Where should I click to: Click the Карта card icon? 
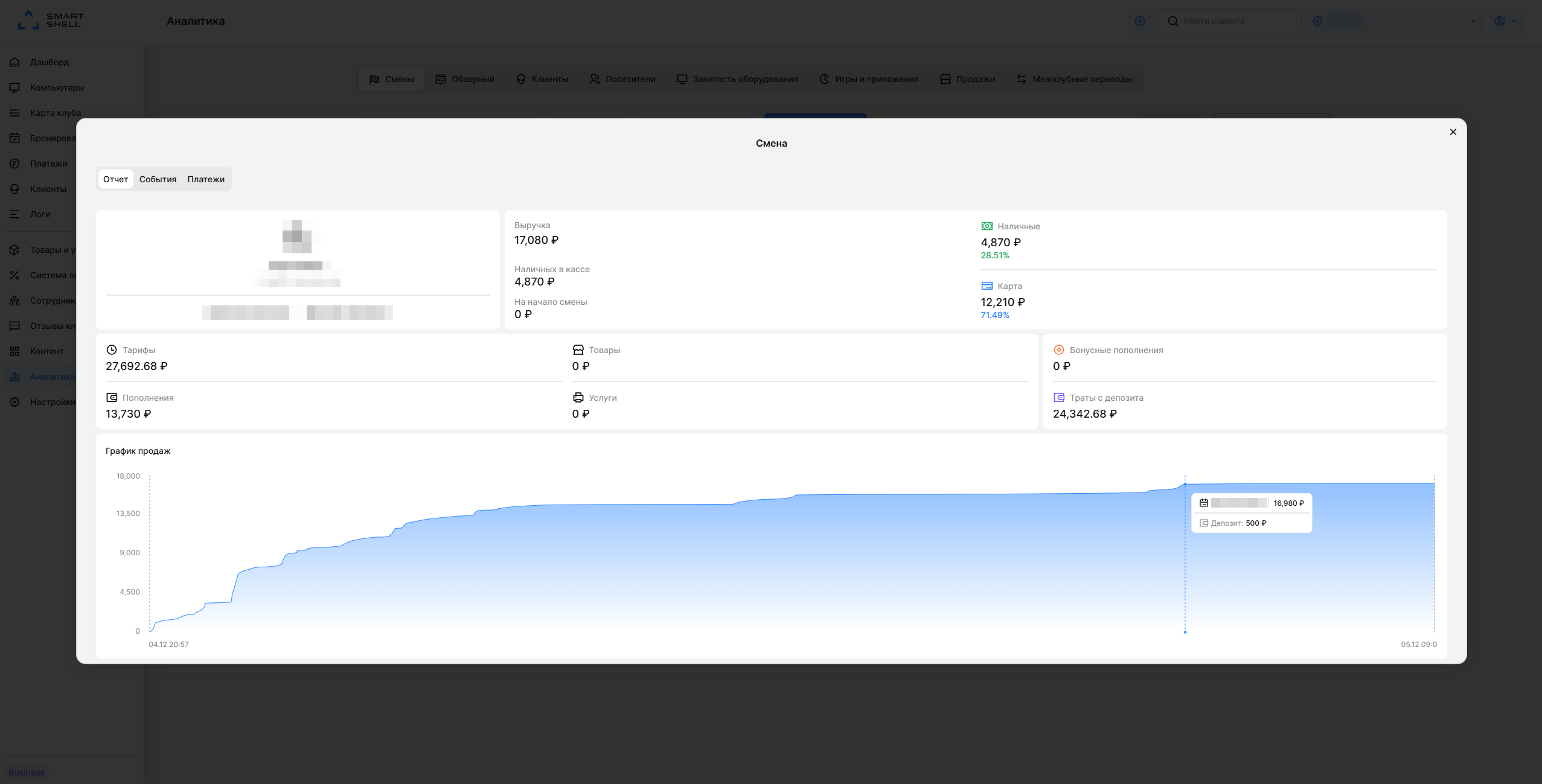click(x=987, y=286)
